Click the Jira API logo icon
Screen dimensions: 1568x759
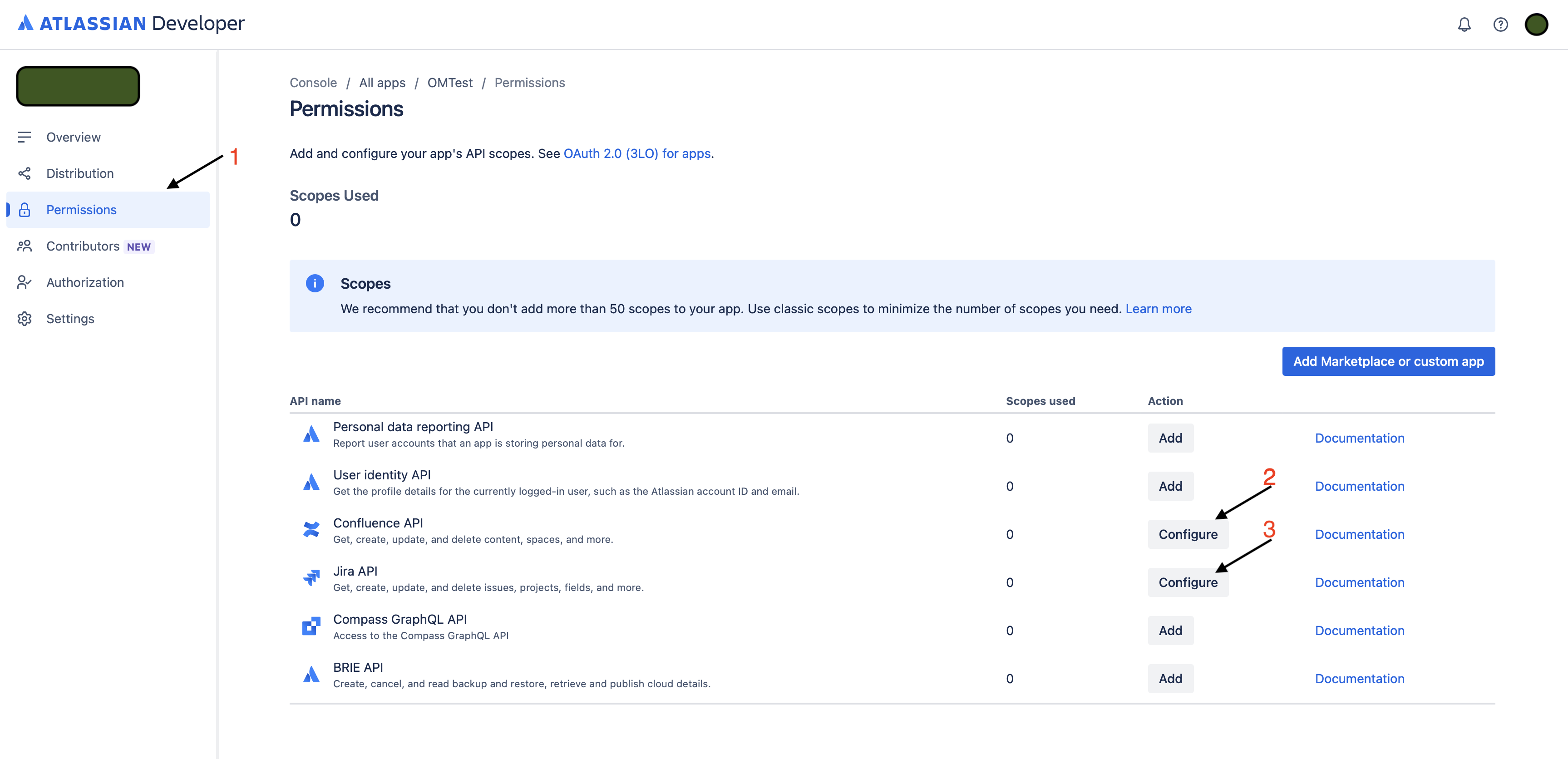point(311,577)
